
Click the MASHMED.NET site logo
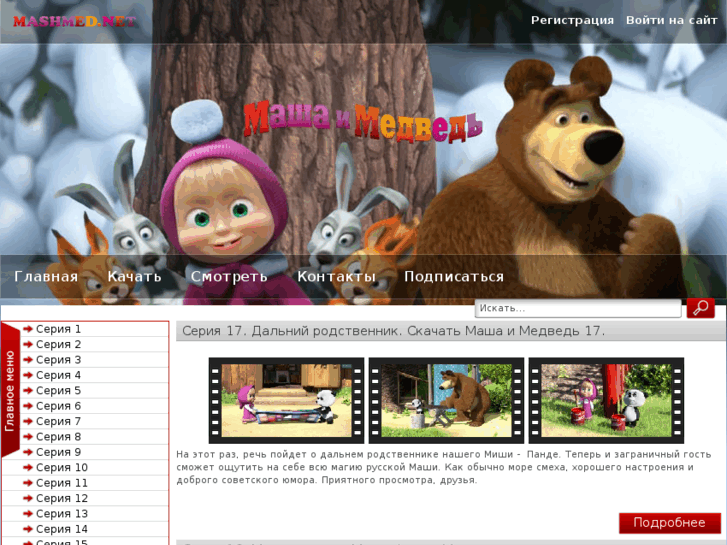[x=75, y=21]
